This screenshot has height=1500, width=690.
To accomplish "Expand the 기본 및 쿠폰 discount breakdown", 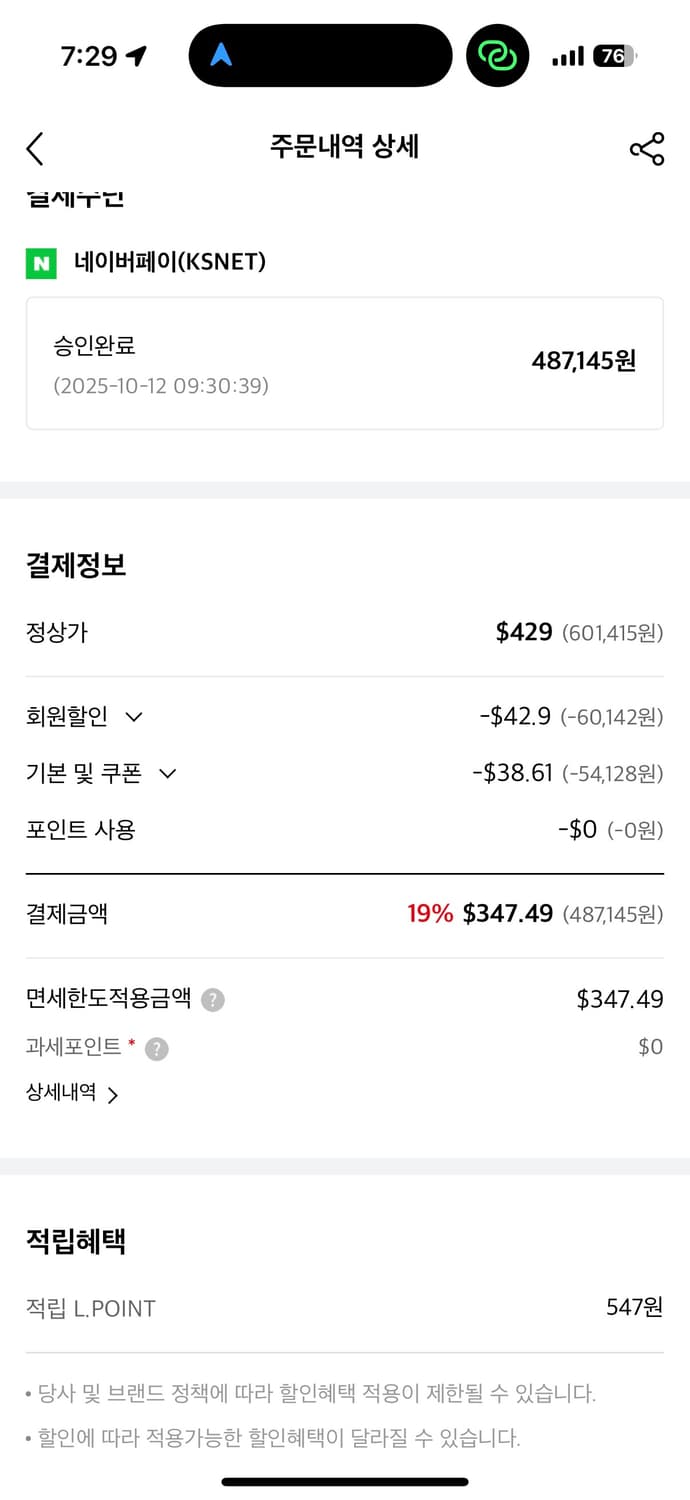I will point(167,773).
